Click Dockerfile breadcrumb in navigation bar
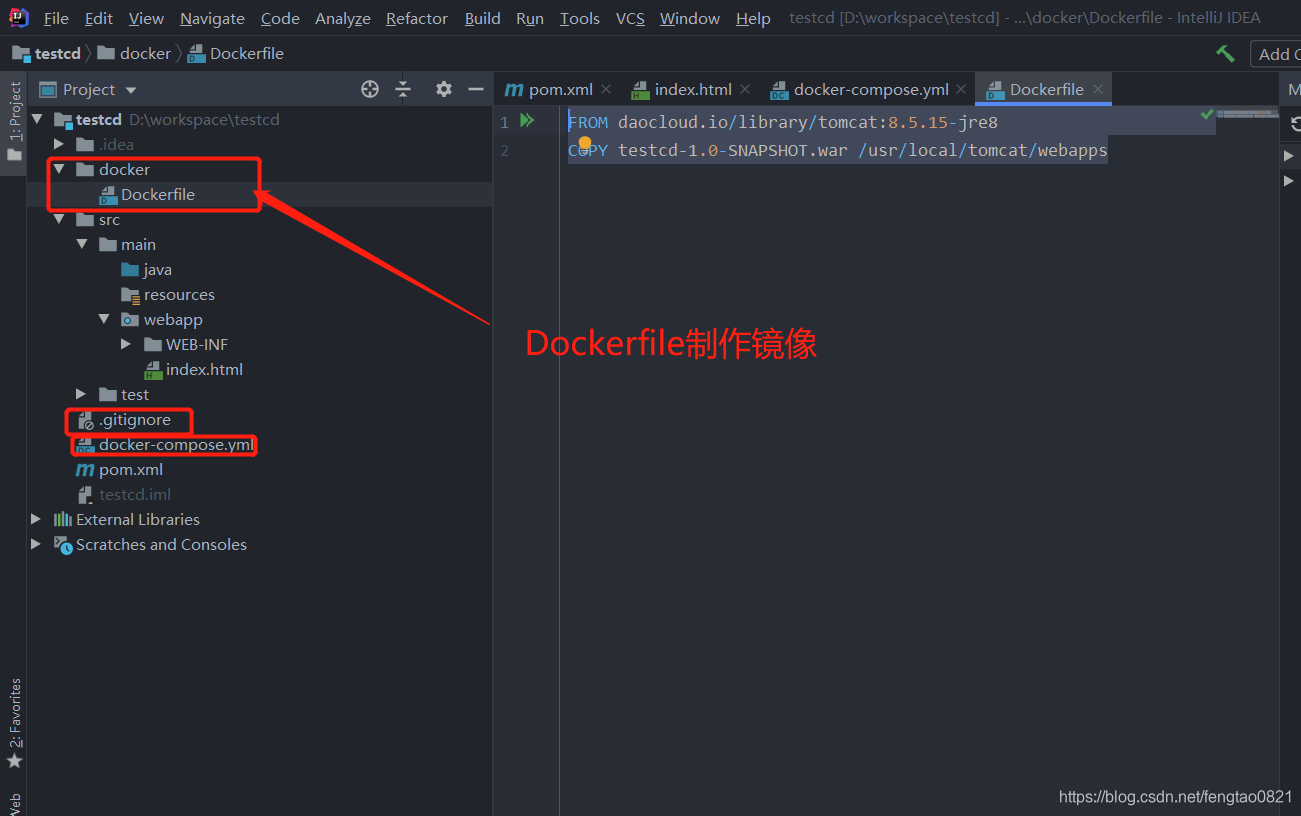This screenshot has width=1301, height=816. (x=236, y=54)
